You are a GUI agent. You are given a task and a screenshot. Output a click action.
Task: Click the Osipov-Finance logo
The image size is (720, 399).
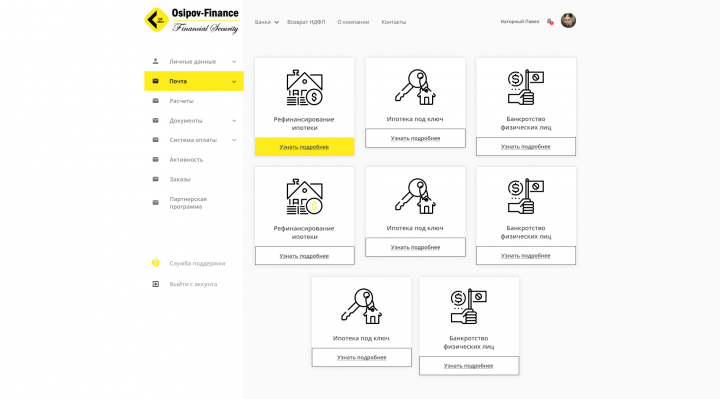coord(192,21)
